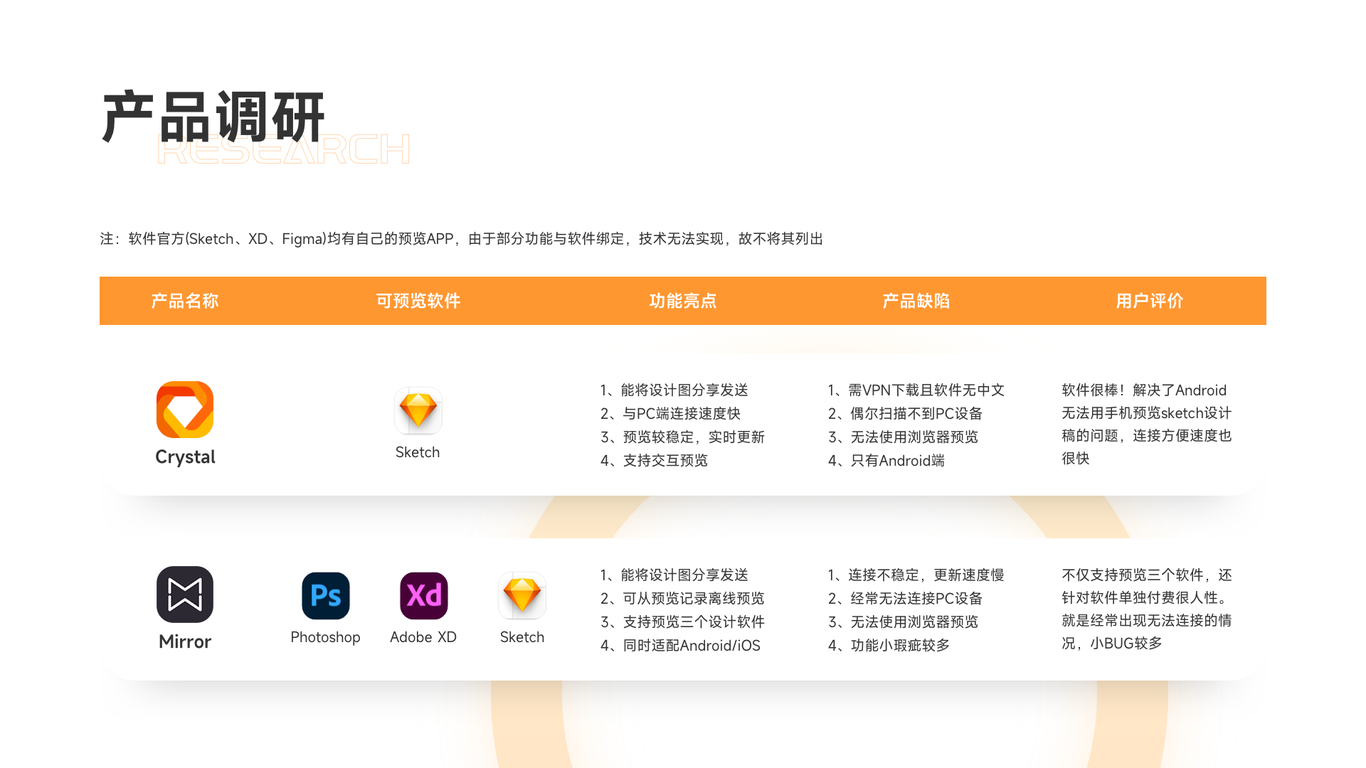Click the Sketch label in the Mirror row
The image size is (1366, 768).
click(522, 637)
